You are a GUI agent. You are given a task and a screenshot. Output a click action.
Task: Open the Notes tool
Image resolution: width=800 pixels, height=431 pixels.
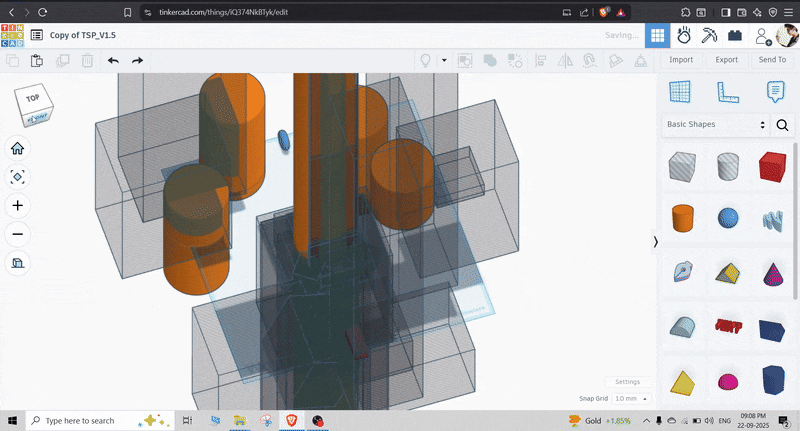coord(774,92)
